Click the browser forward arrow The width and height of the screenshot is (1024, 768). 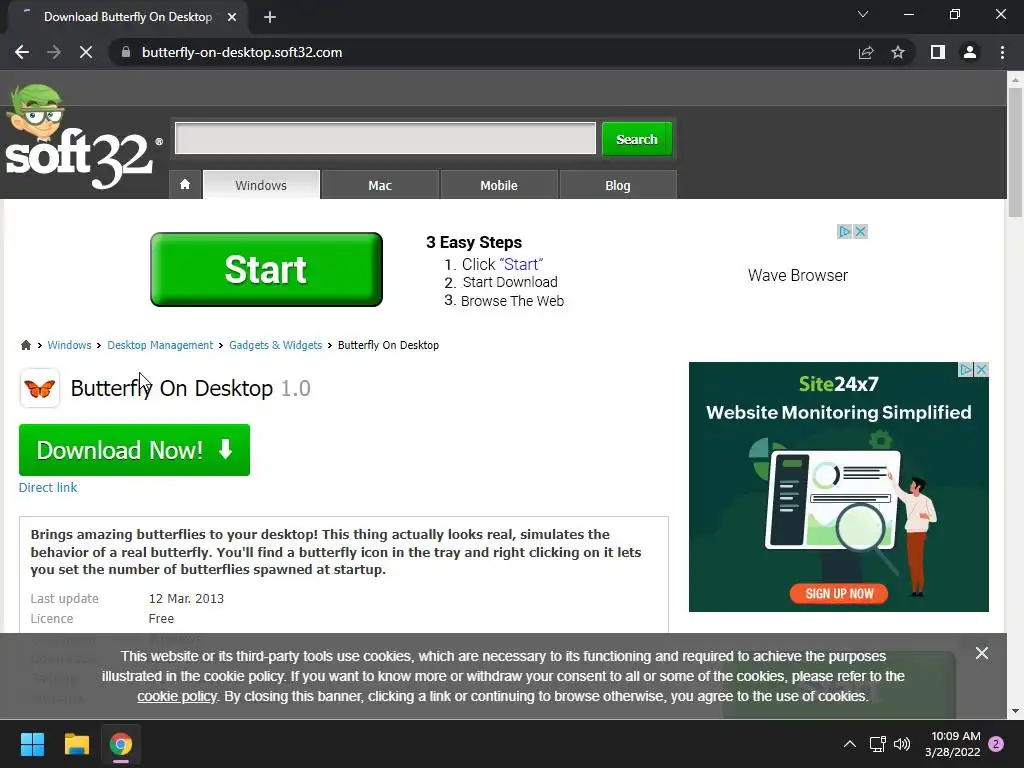point(54,52)
